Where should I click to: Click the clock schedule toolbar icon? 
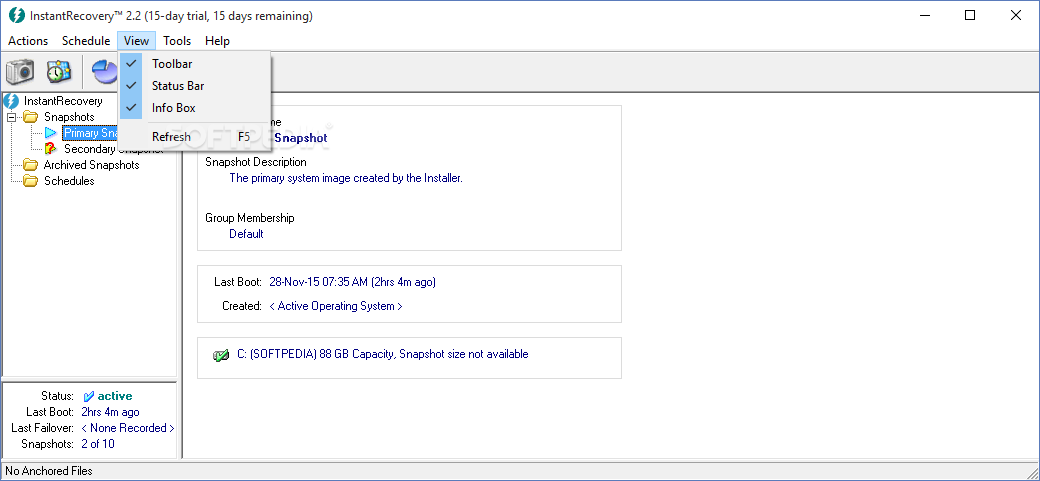[x=58, y=71]
